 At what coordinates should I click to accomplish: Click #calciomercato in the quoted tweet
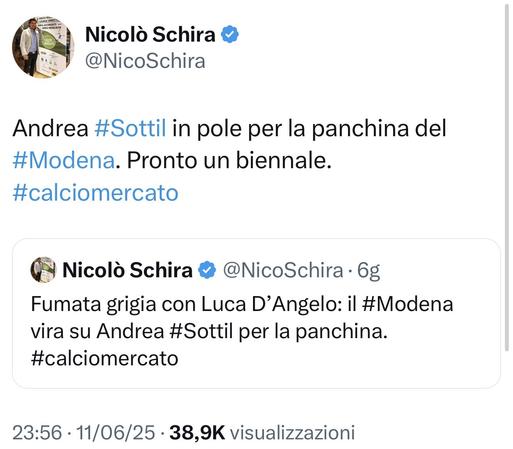tap(104, 359)
